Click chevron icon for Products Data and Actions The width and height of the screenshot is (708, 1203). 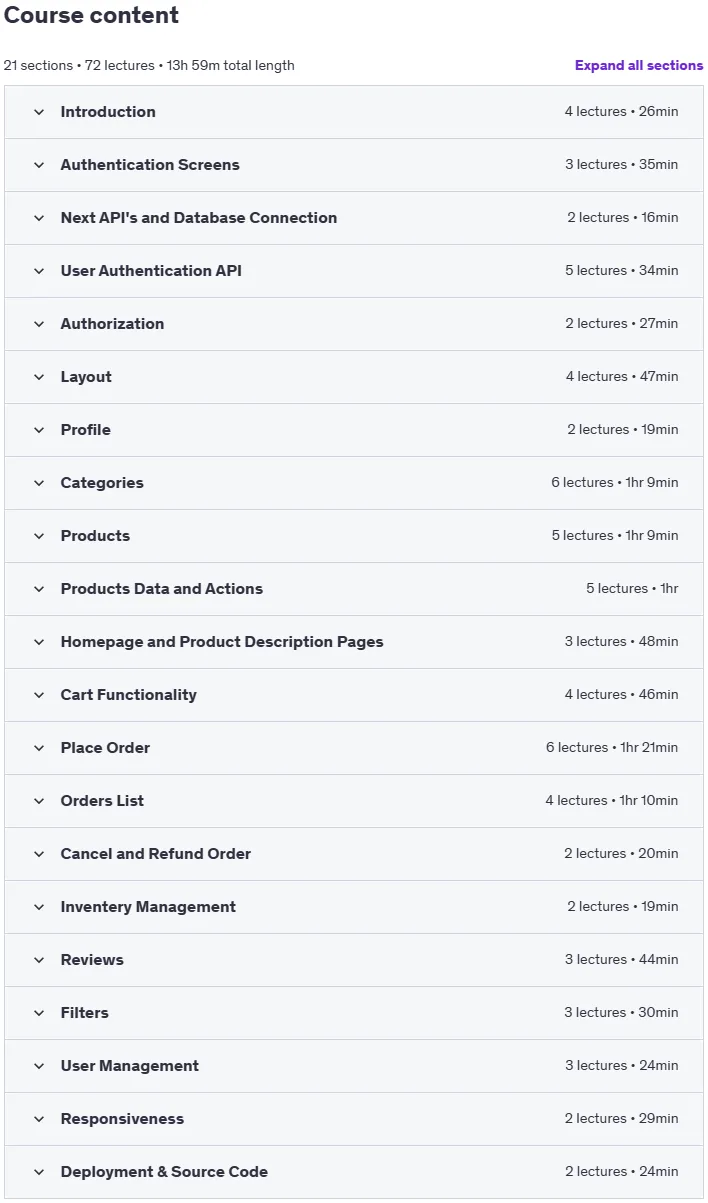coord(39,589)
